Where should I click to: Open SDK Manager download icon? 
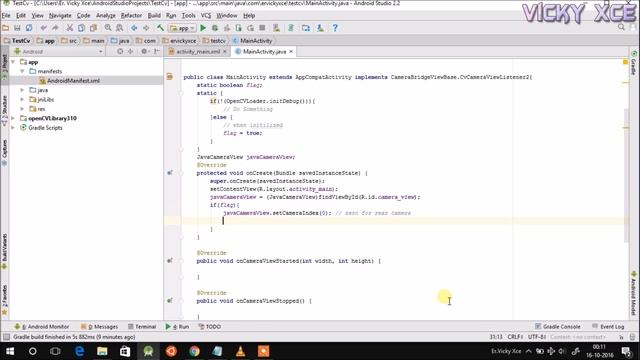(320, 28)
